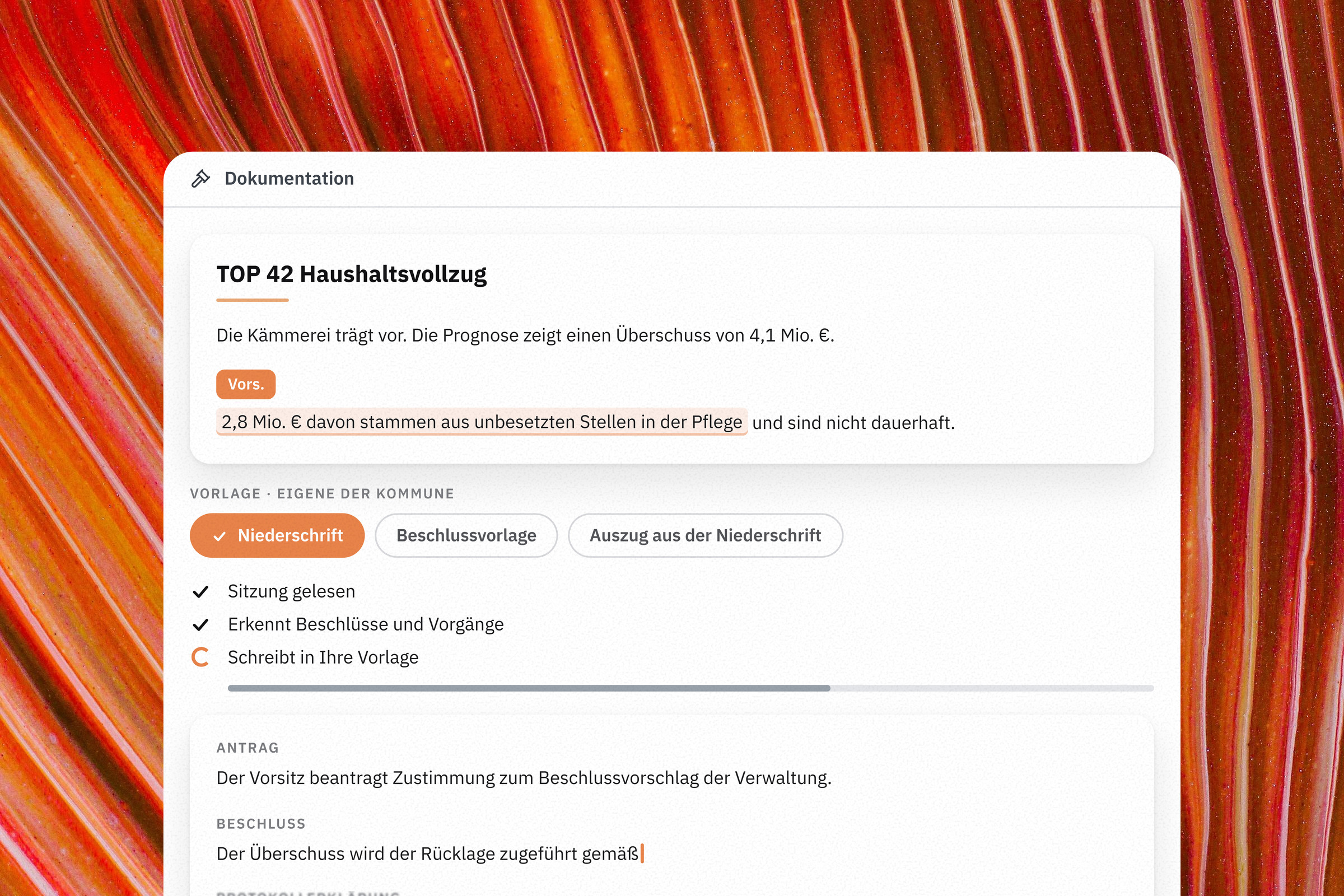Click the Vors. speaker badge
The height and width of the screenshot is (896, 1344).
246,384
